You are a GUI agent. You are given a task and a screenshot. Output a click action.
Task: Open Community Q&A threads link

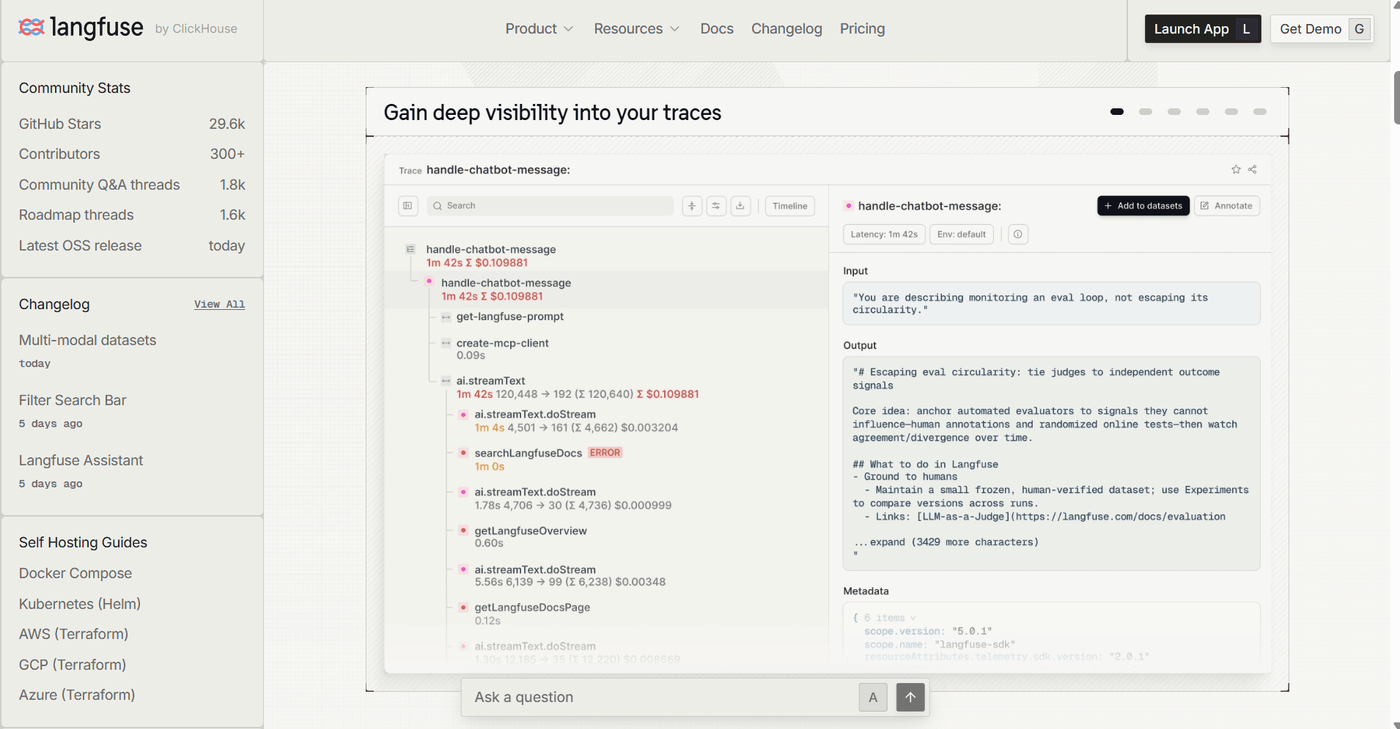click(132, 185)
